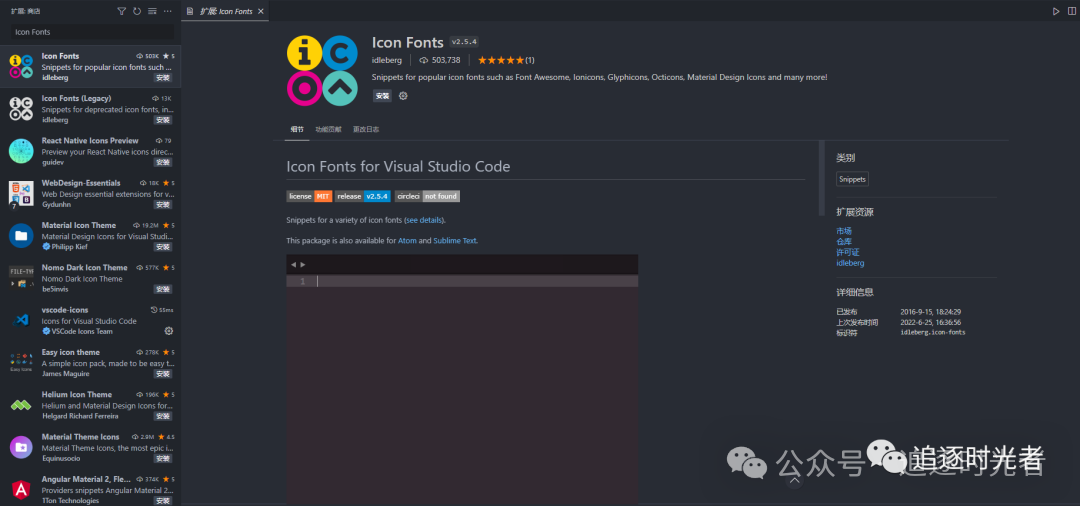Open the 许可证 license resource link
Image resolution: width=1080 pixels, height=506 pixels.
pyautogui.click(x=848, y=252)
